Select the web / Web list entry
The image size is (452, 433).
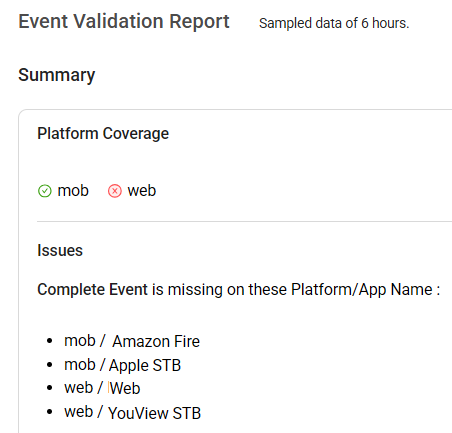pyautogui.click(x=102, y=388)
